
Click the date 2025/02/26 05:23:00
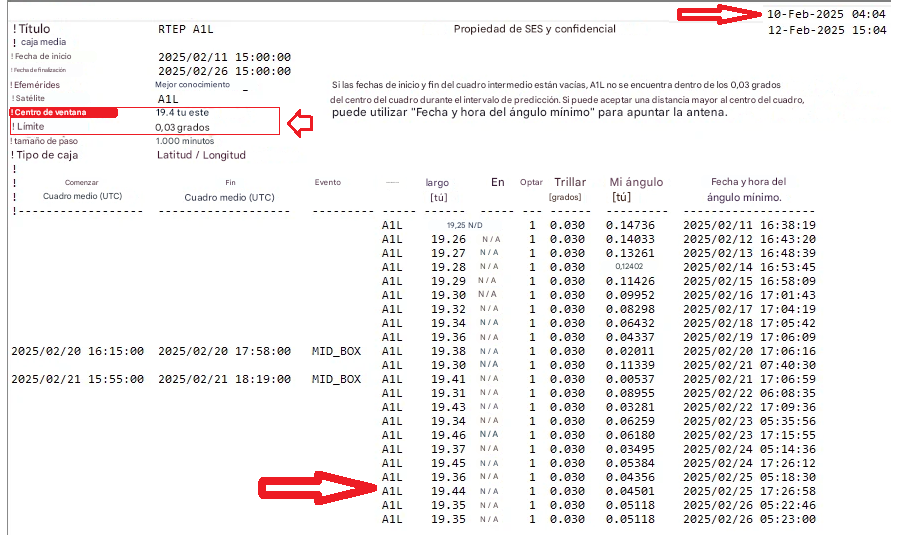(749, 519)
